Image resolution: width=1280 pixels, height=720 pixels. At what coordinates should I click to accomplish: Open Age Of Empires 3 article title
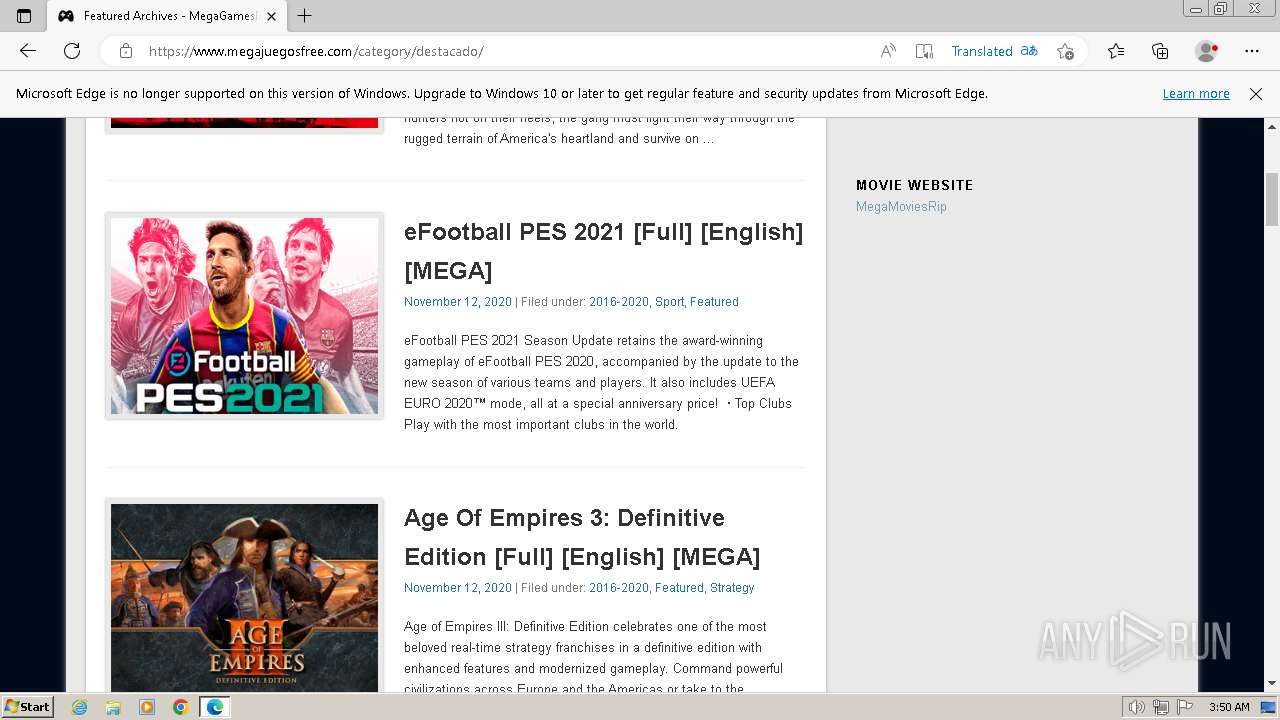click(582, 537)
